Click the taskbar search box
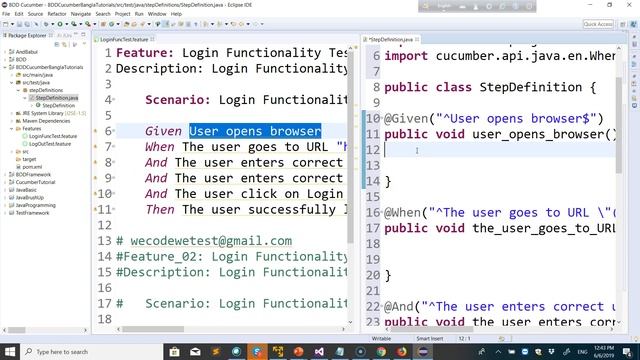Screen dimensions: 640x360 pos(91,351)
